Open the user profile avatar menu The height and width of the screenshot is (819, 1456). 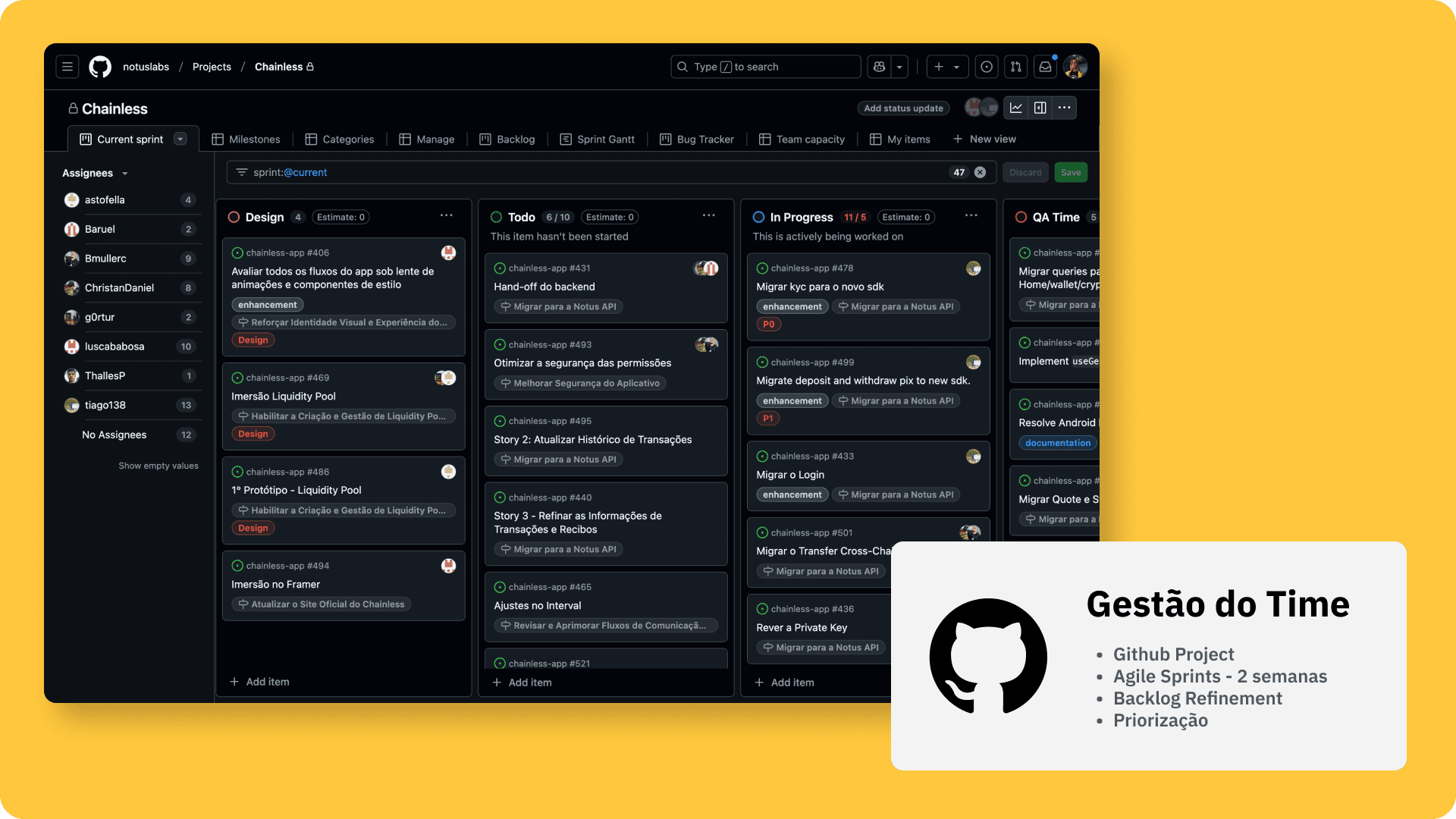1075,67
